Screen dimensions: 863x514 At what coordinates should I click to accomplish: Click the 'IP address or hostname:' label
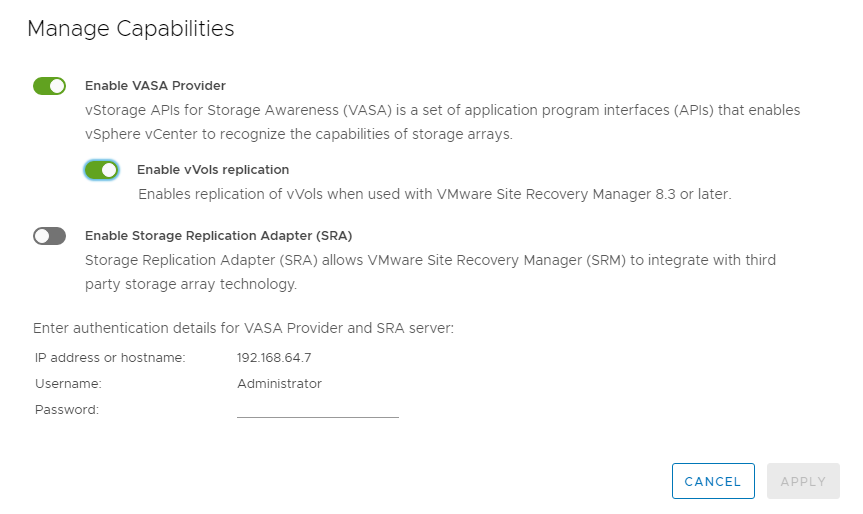tap(110, 357)
